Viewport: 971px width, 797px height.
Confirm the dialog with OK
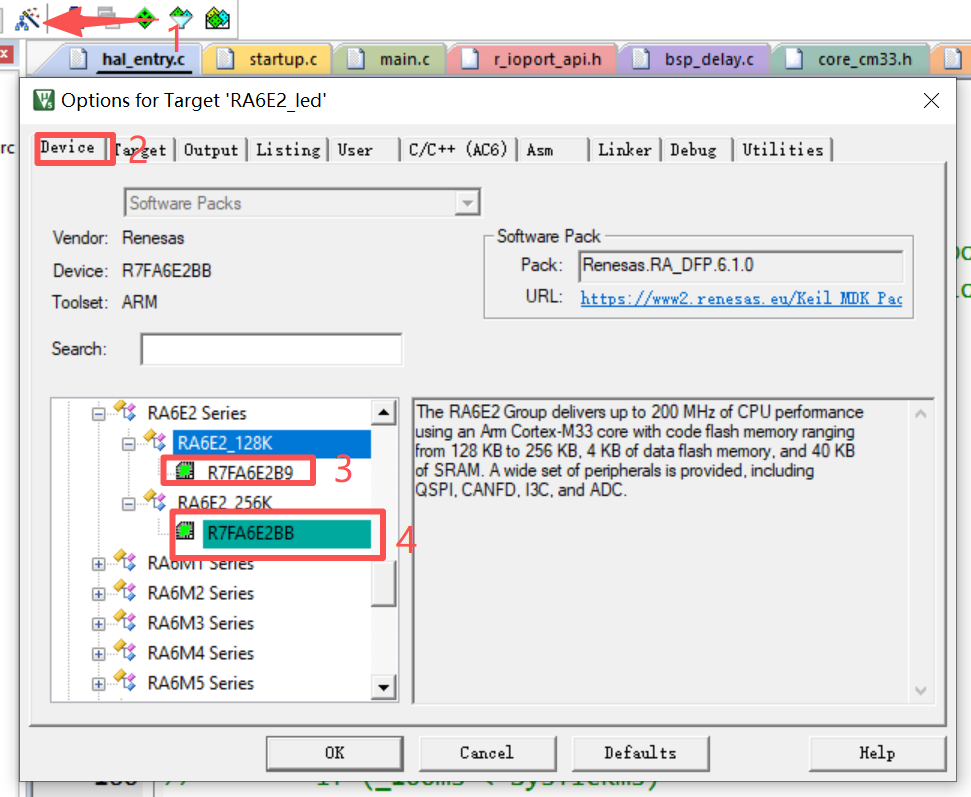click(334, 753)
